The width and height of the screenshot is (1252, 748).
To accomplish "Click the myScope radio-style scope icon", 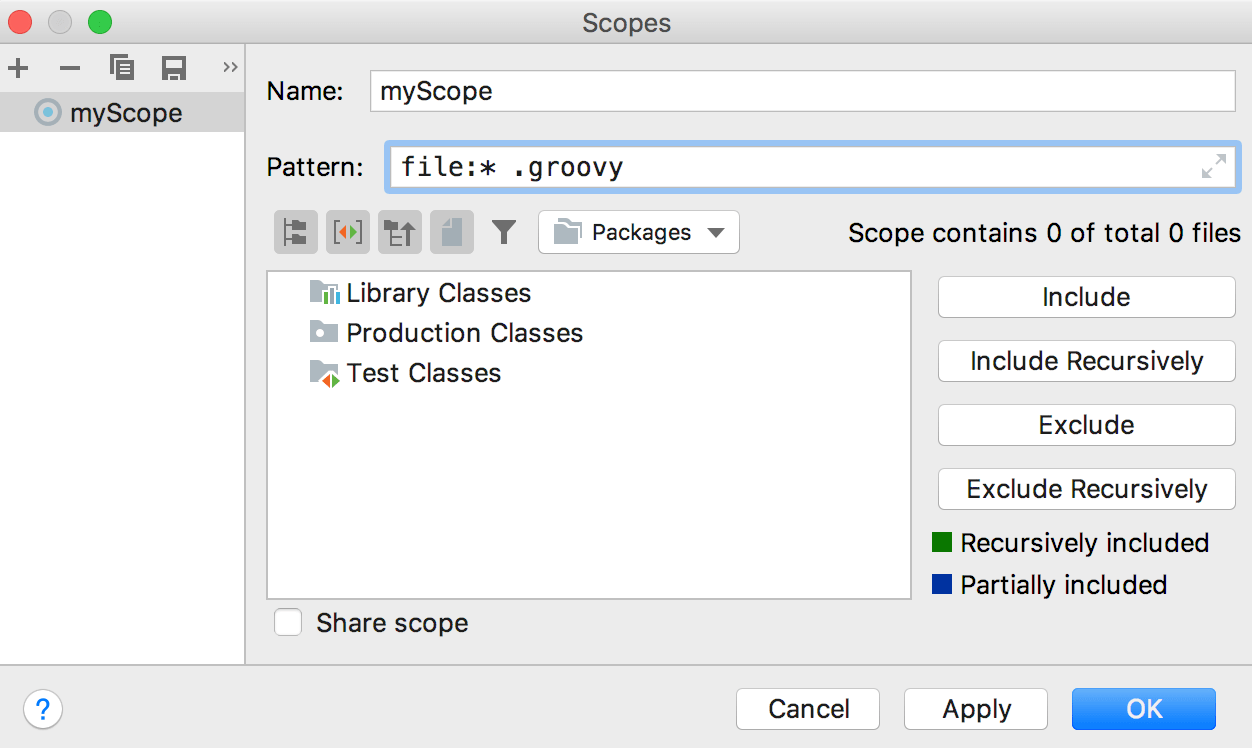I will (x=47, y=113).
